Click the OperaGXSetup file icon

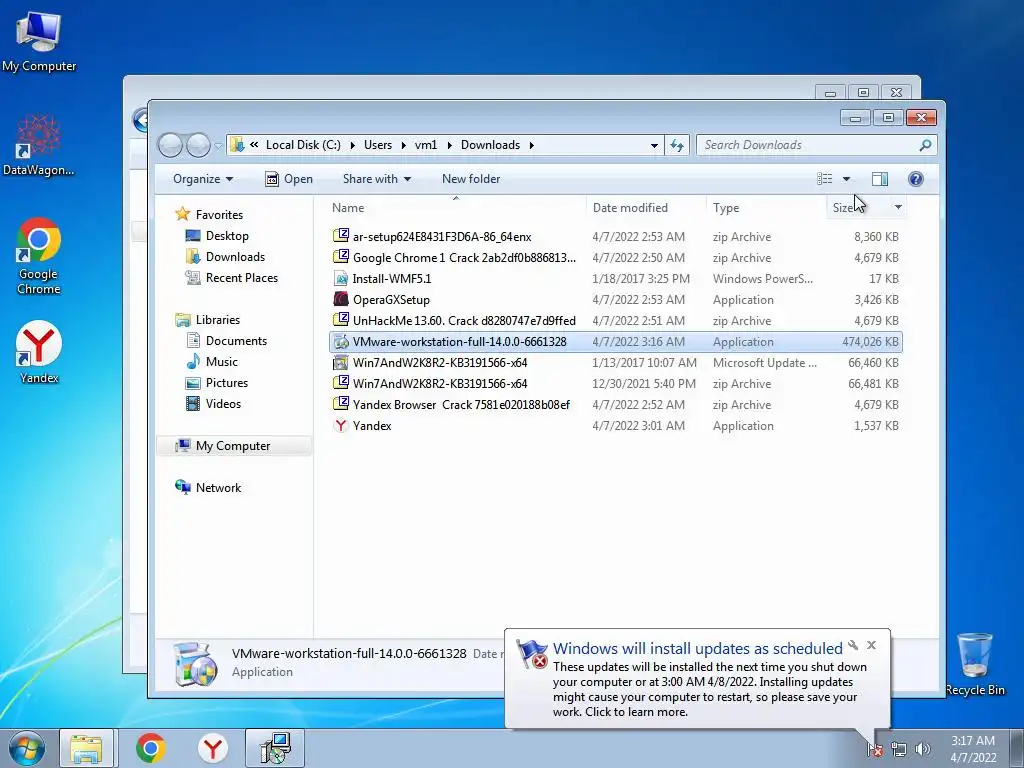[x=341, y=300]
